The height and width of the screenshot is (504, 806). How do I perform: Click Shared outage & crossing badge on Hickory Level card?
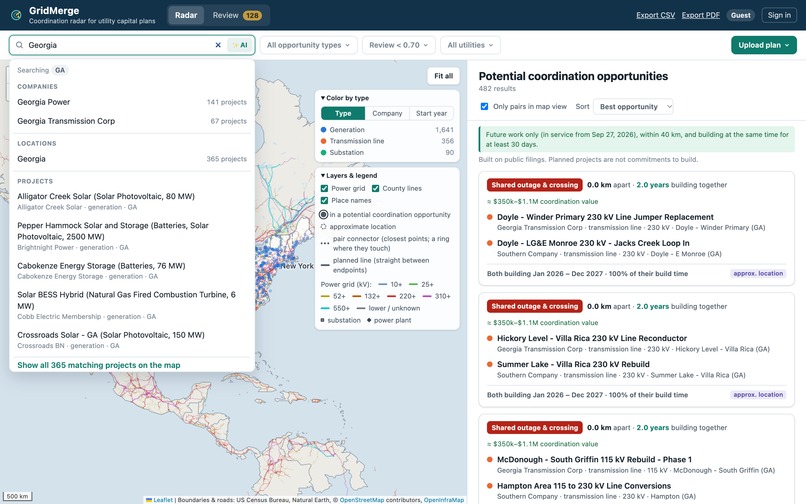[x=535, y=307]
